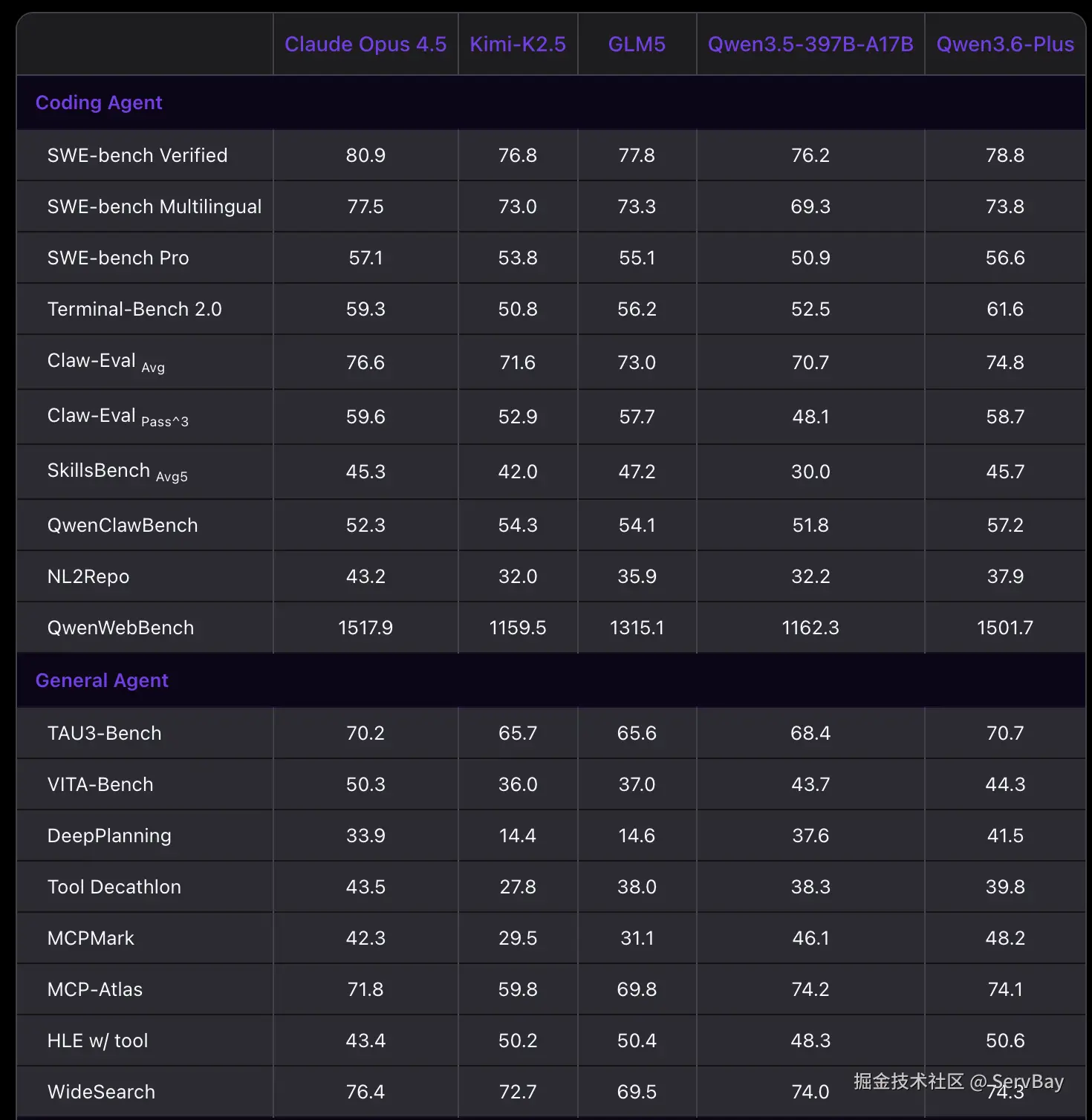Select the NL2Repo row label
This screenshot has height=1120, width=1092.
[88, 576]
